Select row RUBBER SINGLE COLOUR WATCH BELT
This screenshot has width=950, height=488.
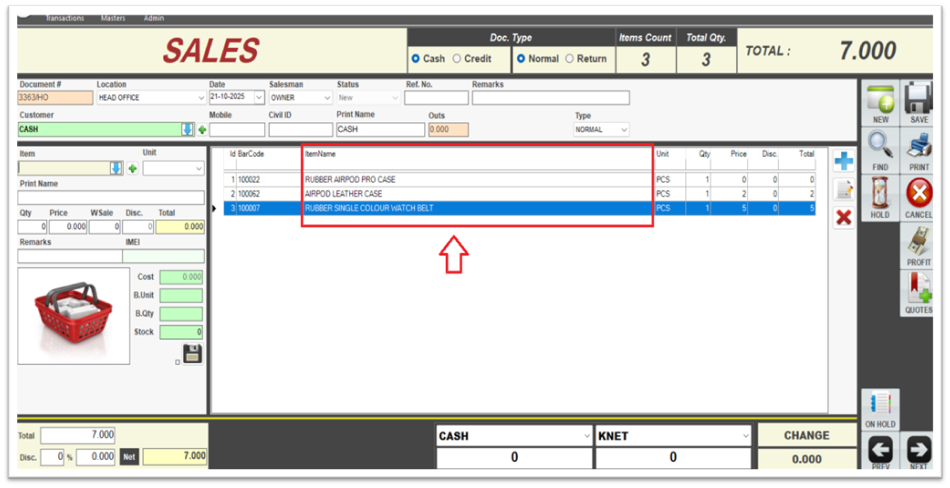[519, 208]
